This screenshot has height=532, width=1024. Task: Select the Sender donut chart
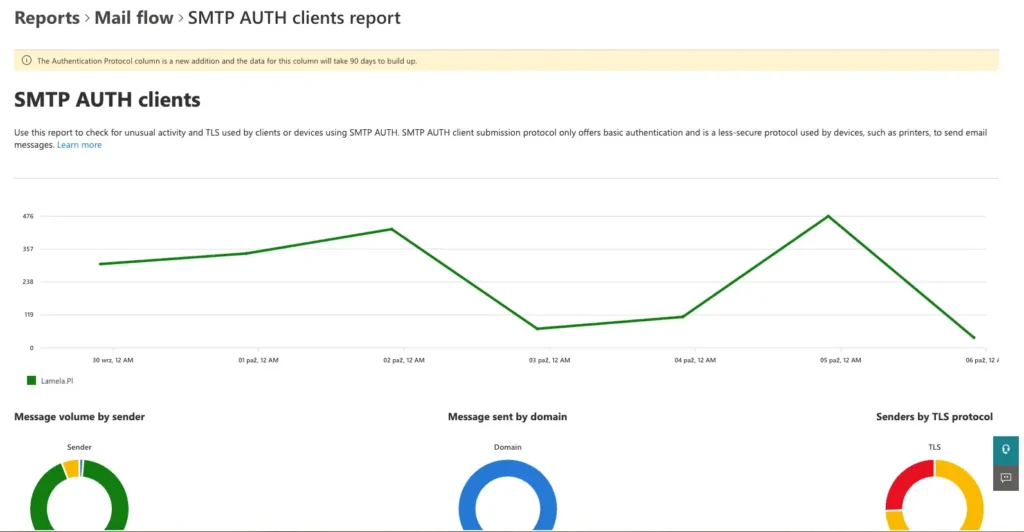[x=79, y=496]
